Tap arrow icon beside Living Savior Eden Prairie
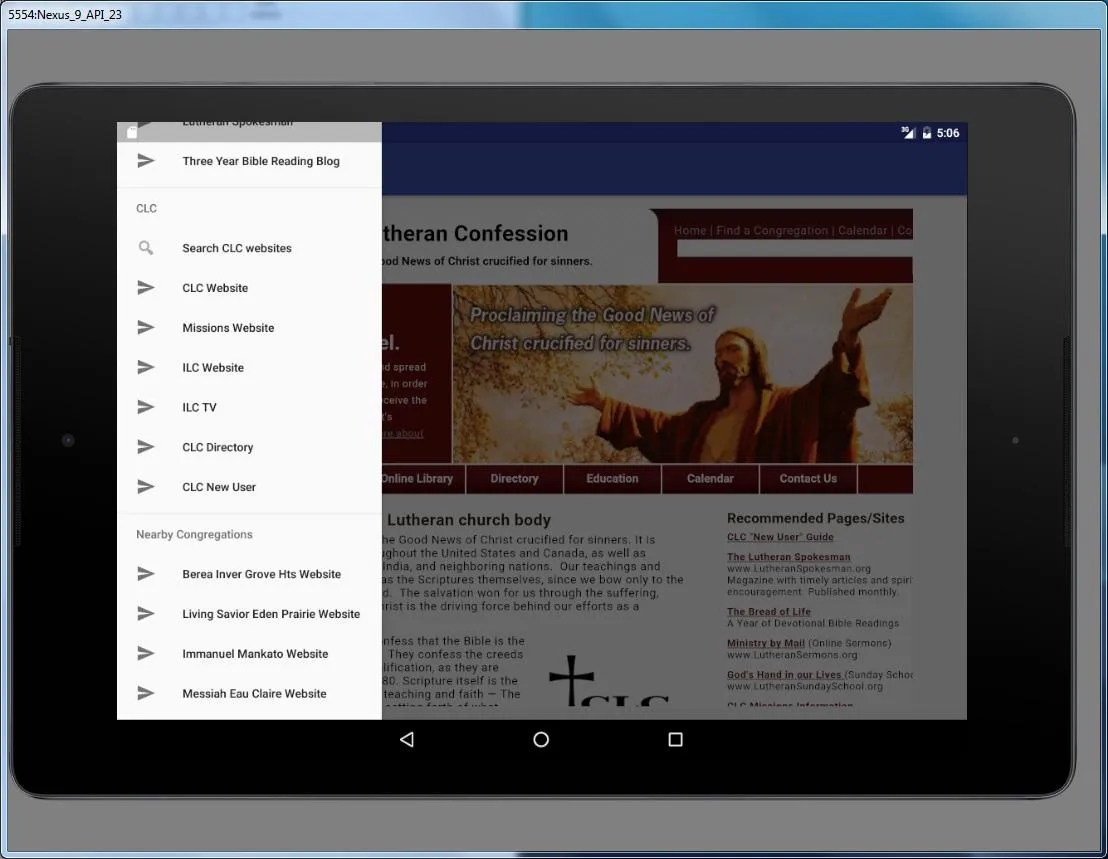Viewport: 1108px width, 859px height. coord(146,613)
